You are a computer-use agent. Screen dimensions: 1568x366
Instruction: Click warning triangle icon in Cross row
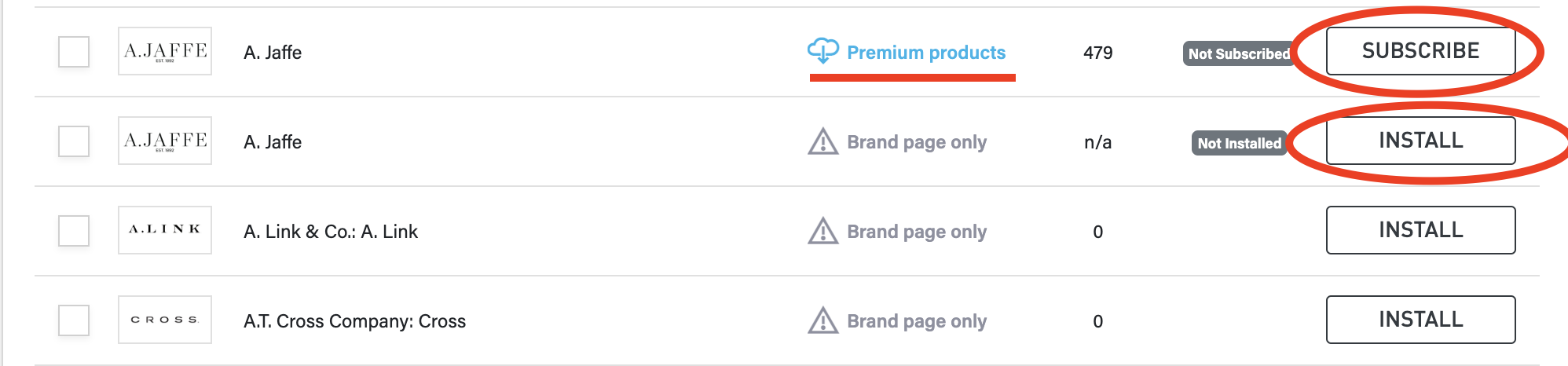tap(822, 321)
